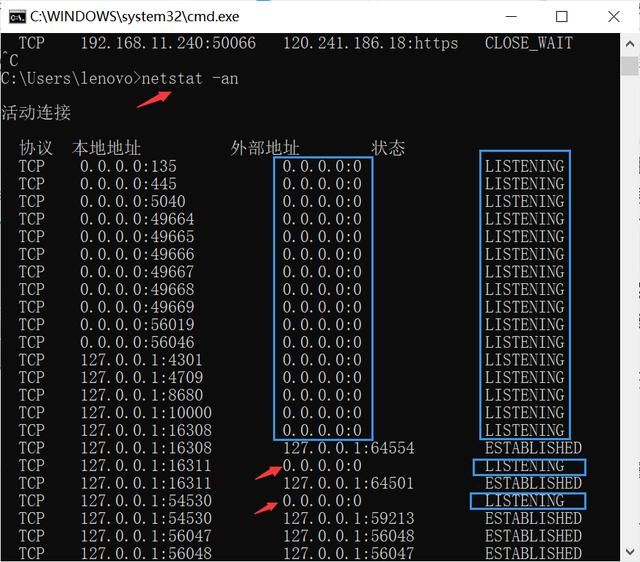This screenshot has width=640, height=562.
Task: Click the scrollbar down arrow
Action: tap(630, 552)
